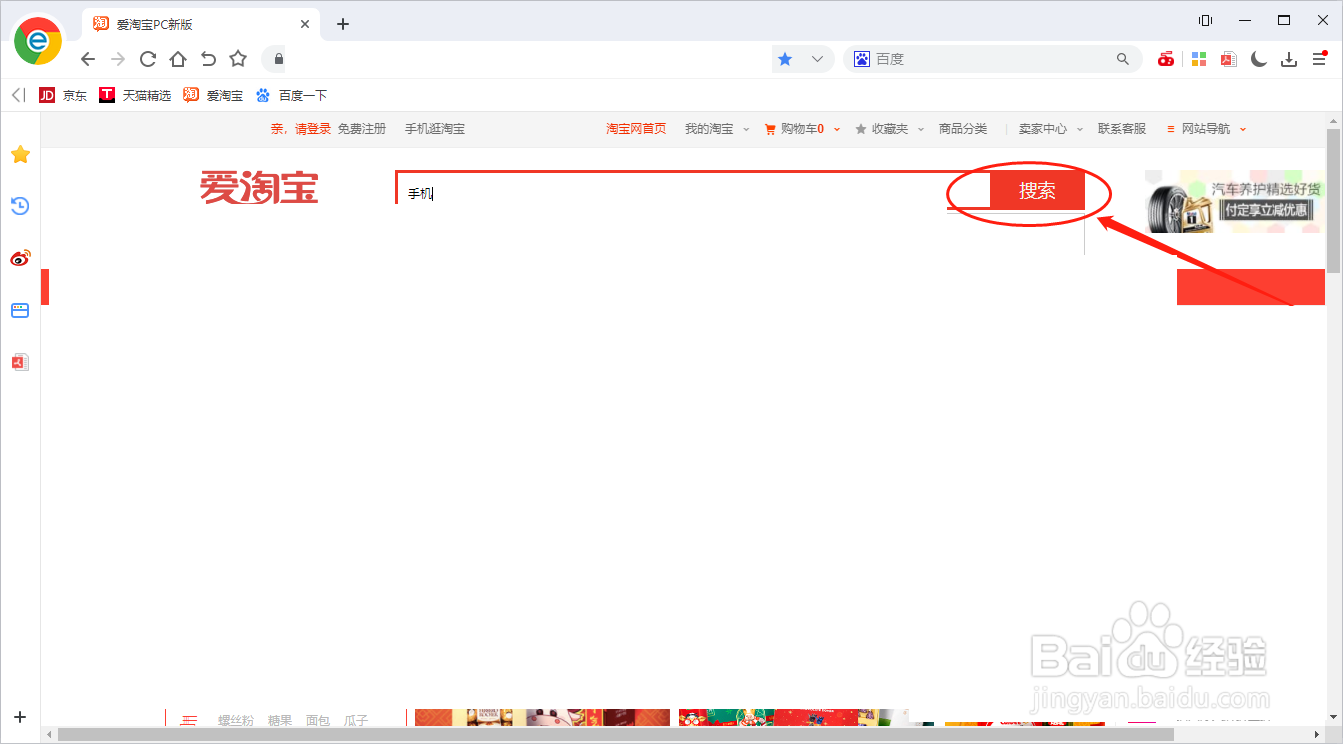Click the horizontal page scrollbar thumb
This screenshot has height=744, width=1343.
pyautogui.click(x=615, y=735)
